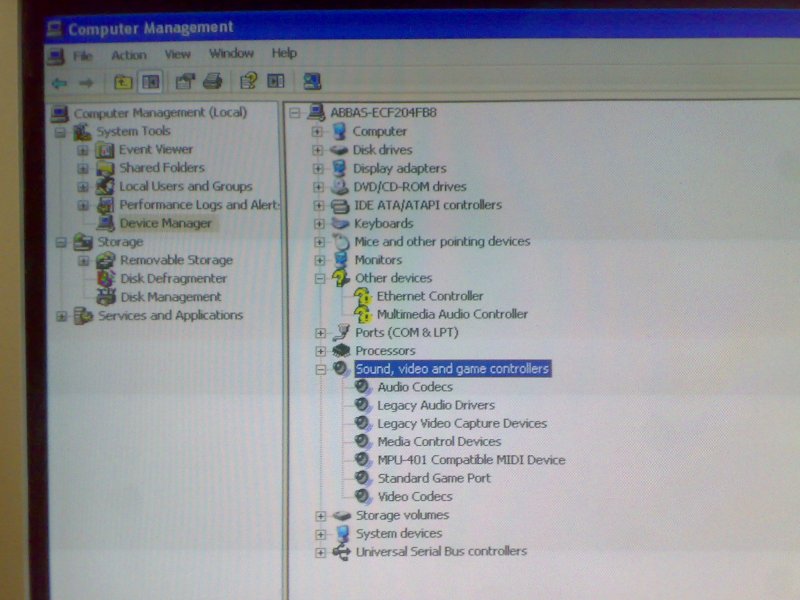The height and width of the screenshot is (600, 800).
Task: Select Mice and other pointing devices
Action: click(442, 241)
